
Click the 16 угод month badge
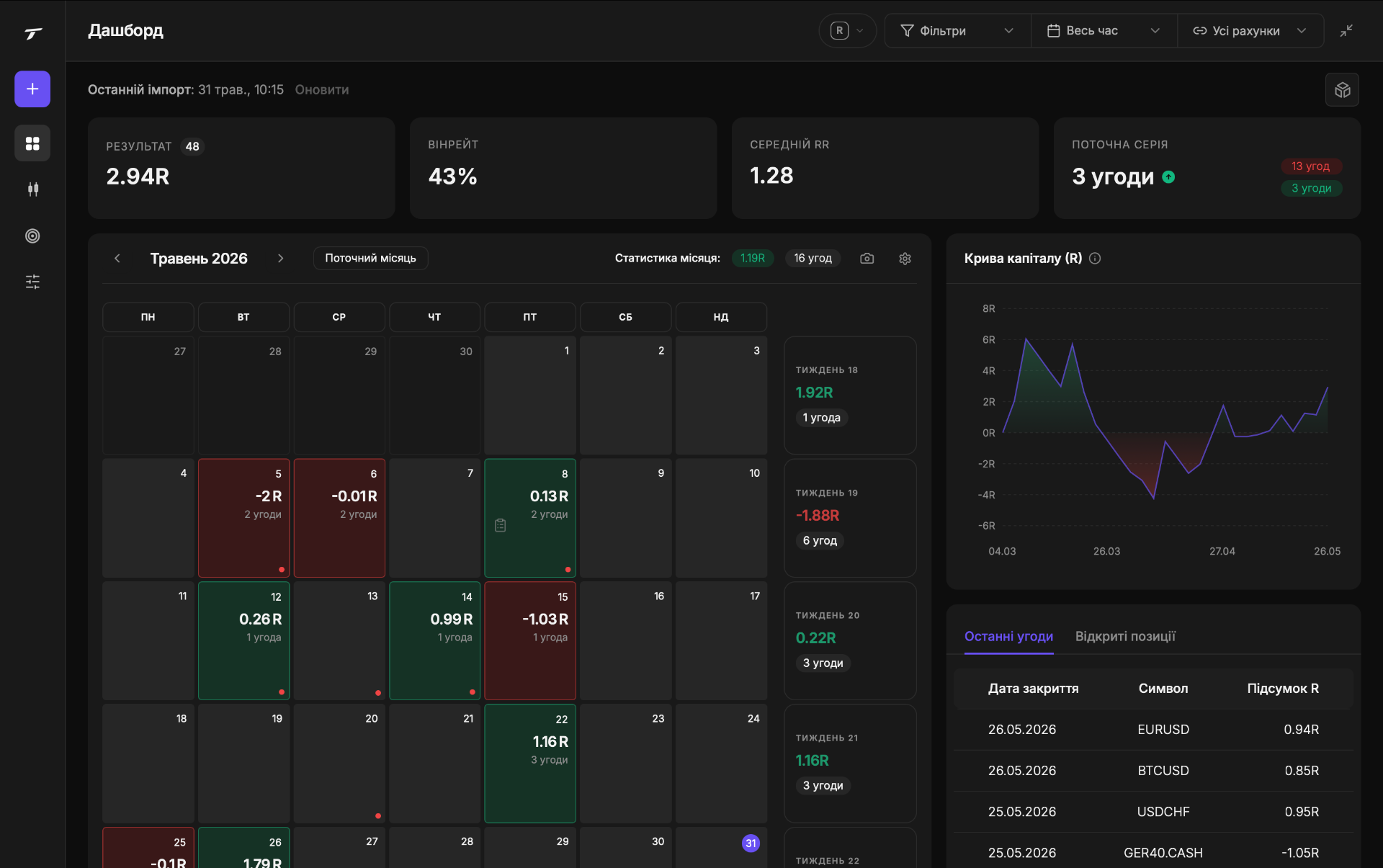813,258
